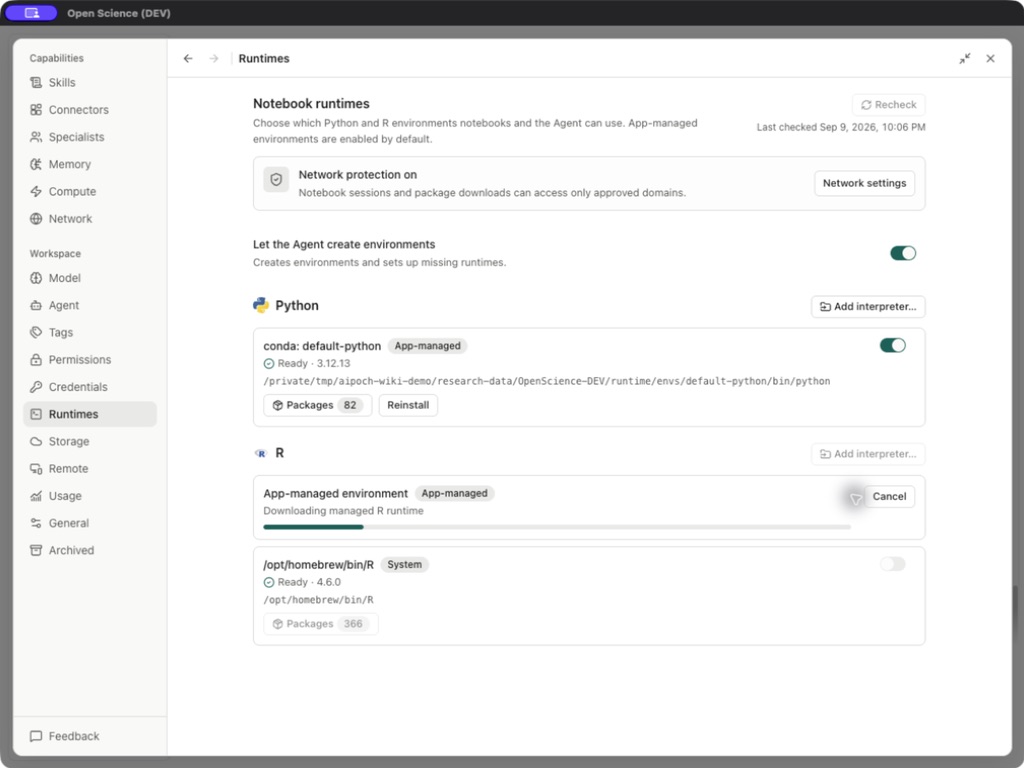Click Downloading managed R runtime text
Image resolution: width=1024 pixels, height=768 pixels.
click(344, 511)
